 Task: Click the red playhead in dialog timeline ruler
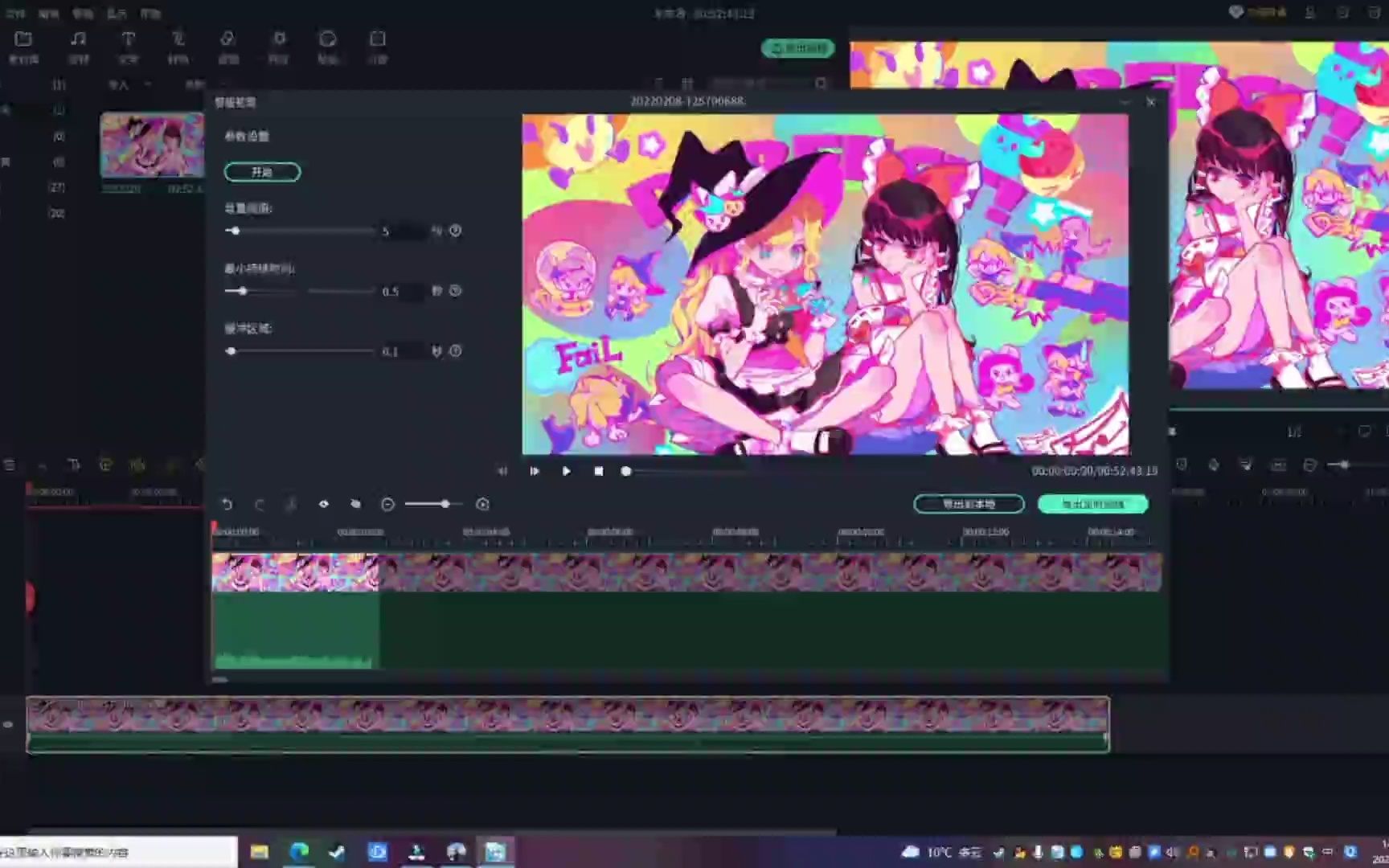click(214, 529)
